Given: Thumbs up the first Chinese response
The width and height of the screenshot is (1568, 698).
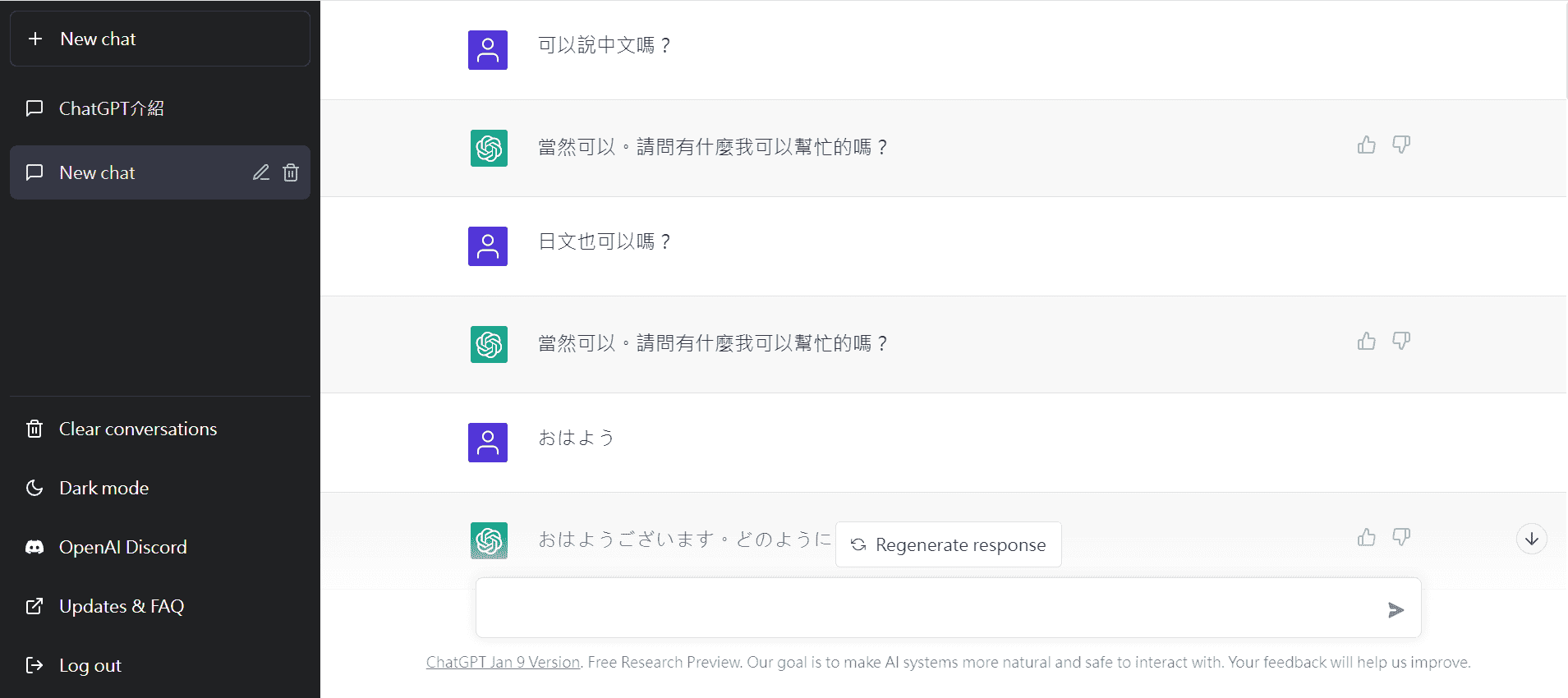Looking at the screenshot, I should point(1367,145).
